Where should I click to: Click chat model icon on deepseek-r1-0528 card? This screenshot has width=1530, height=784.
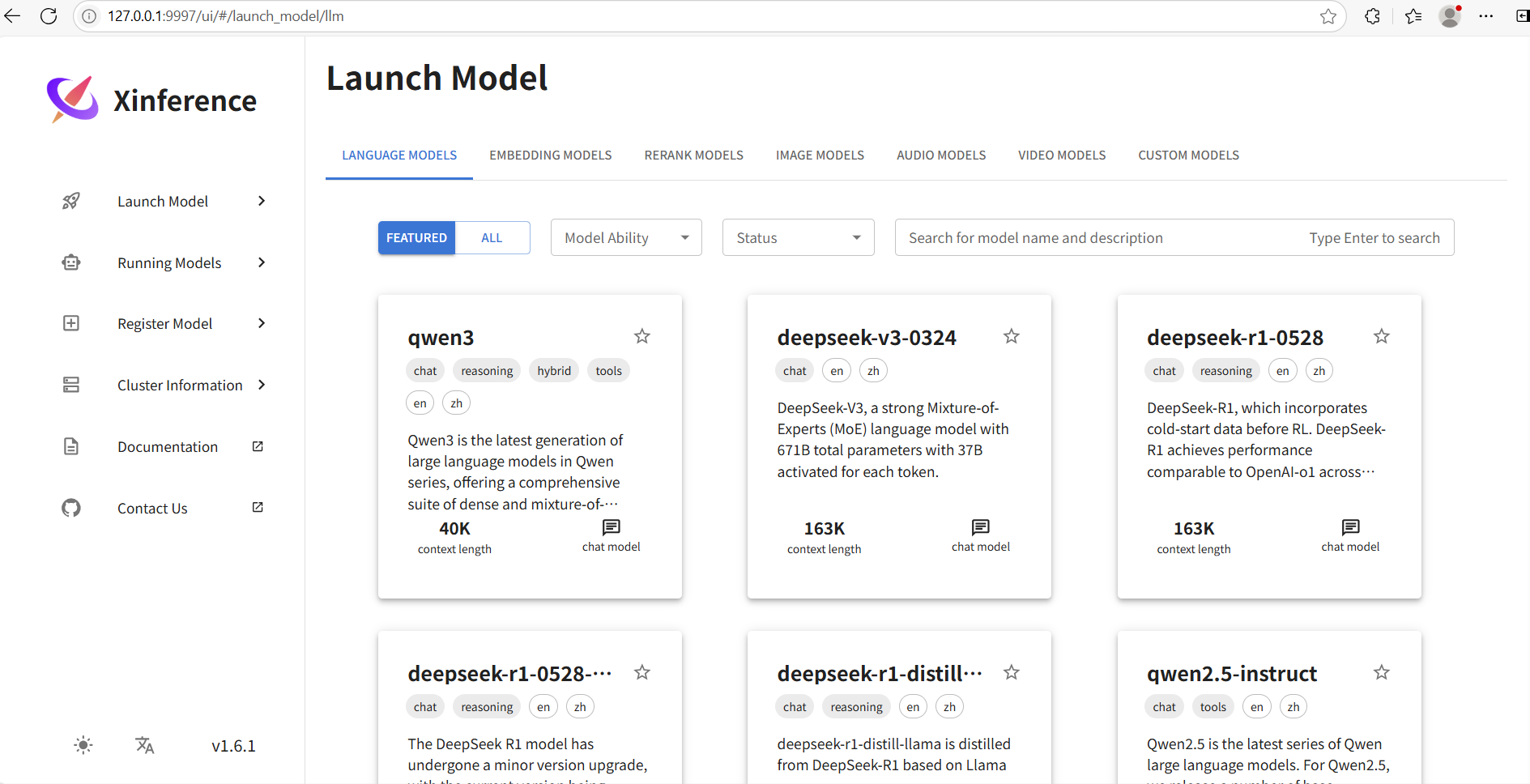point(1351,527)
